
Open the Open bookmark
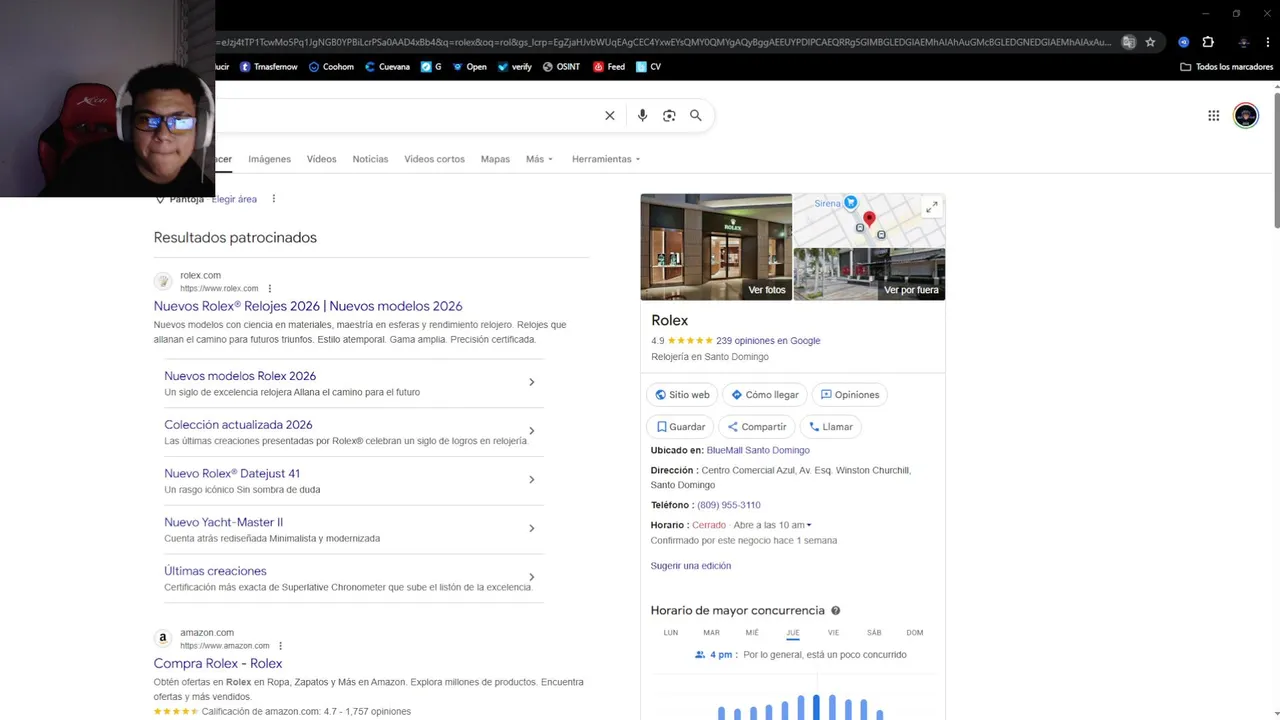[469, 67]
